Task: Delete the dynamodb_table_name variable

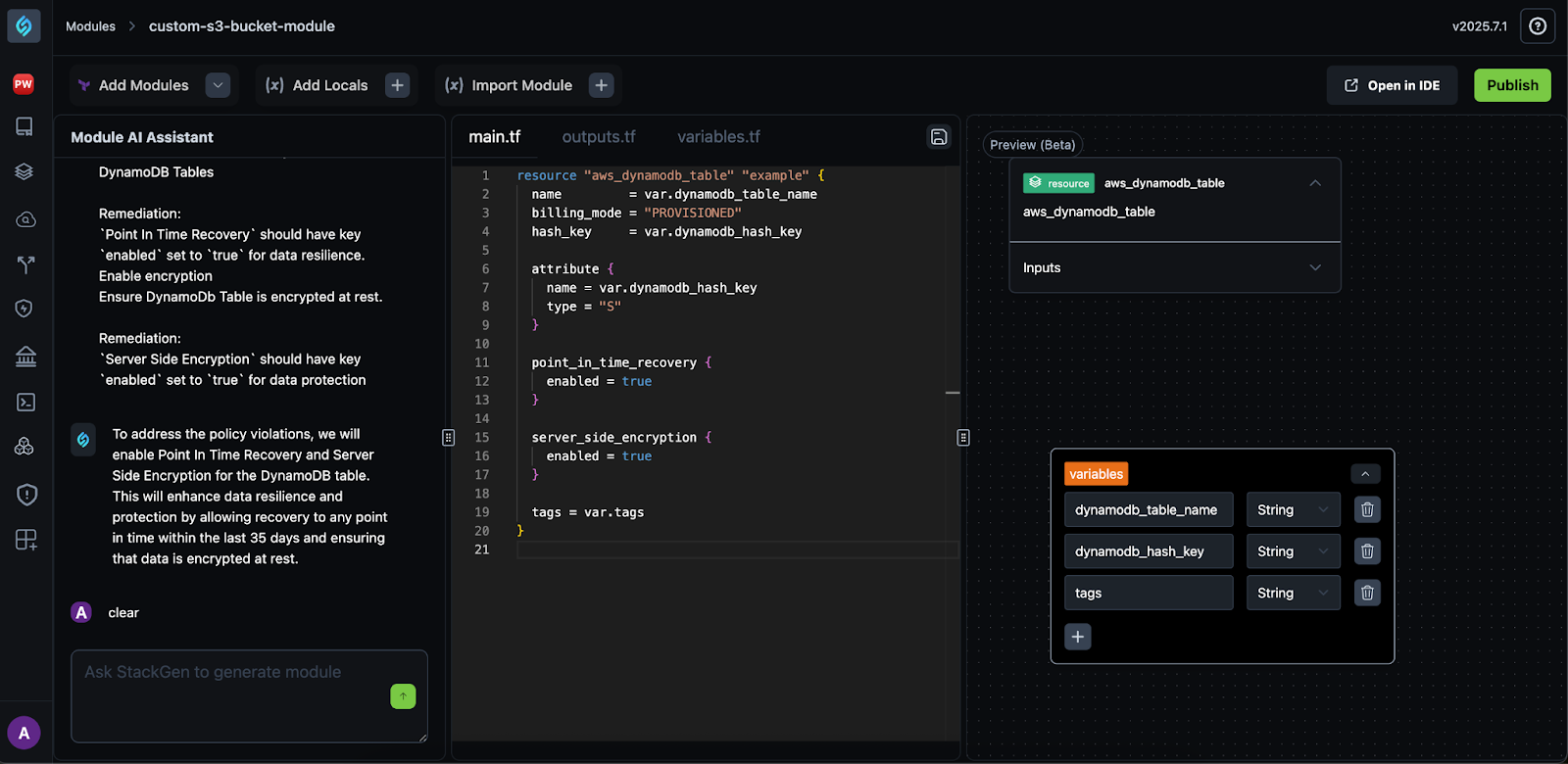Action: [x=1367, y=509]
